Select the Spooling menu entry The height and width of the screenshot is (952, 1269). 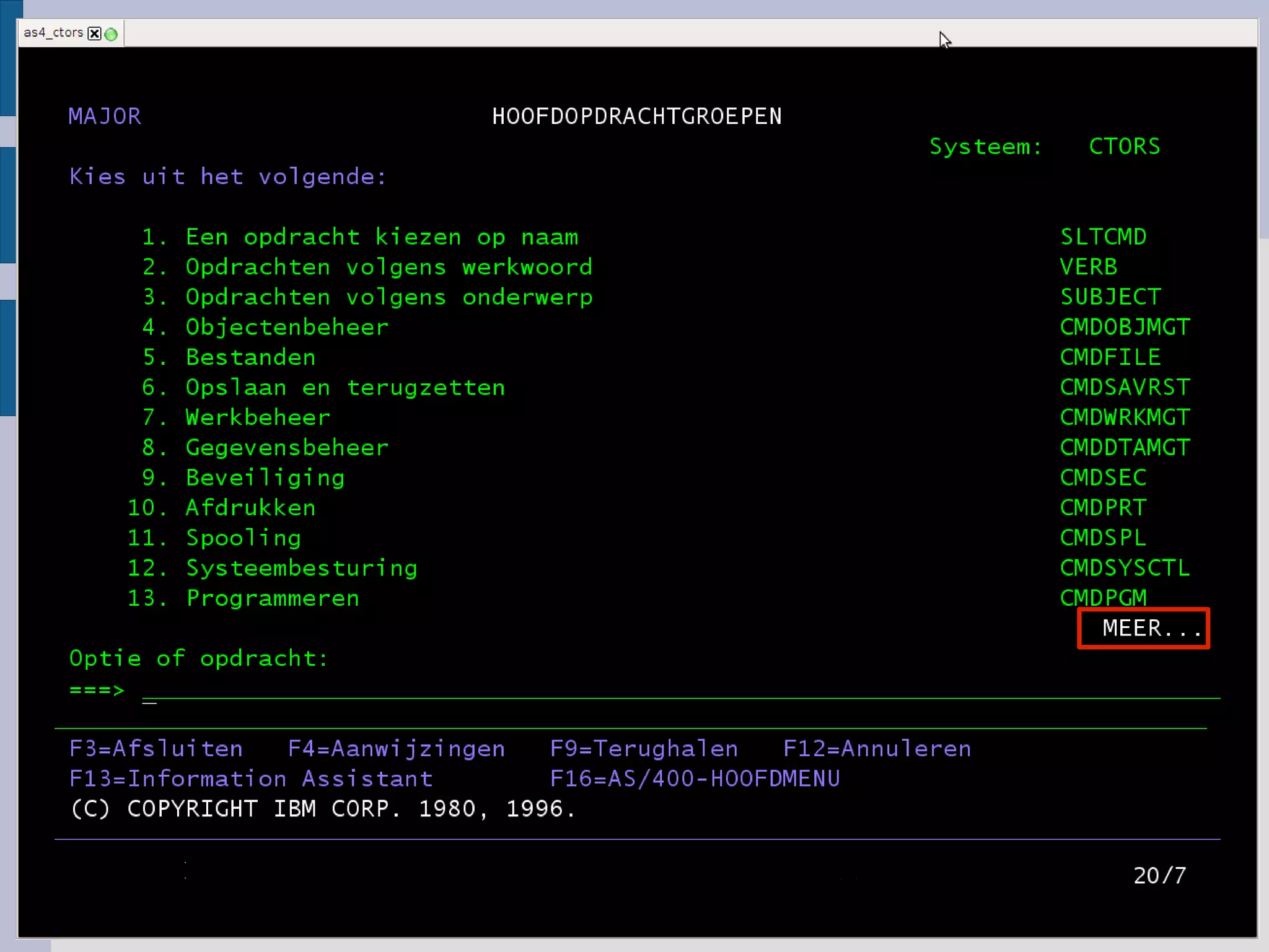click(x=244, y=538)
